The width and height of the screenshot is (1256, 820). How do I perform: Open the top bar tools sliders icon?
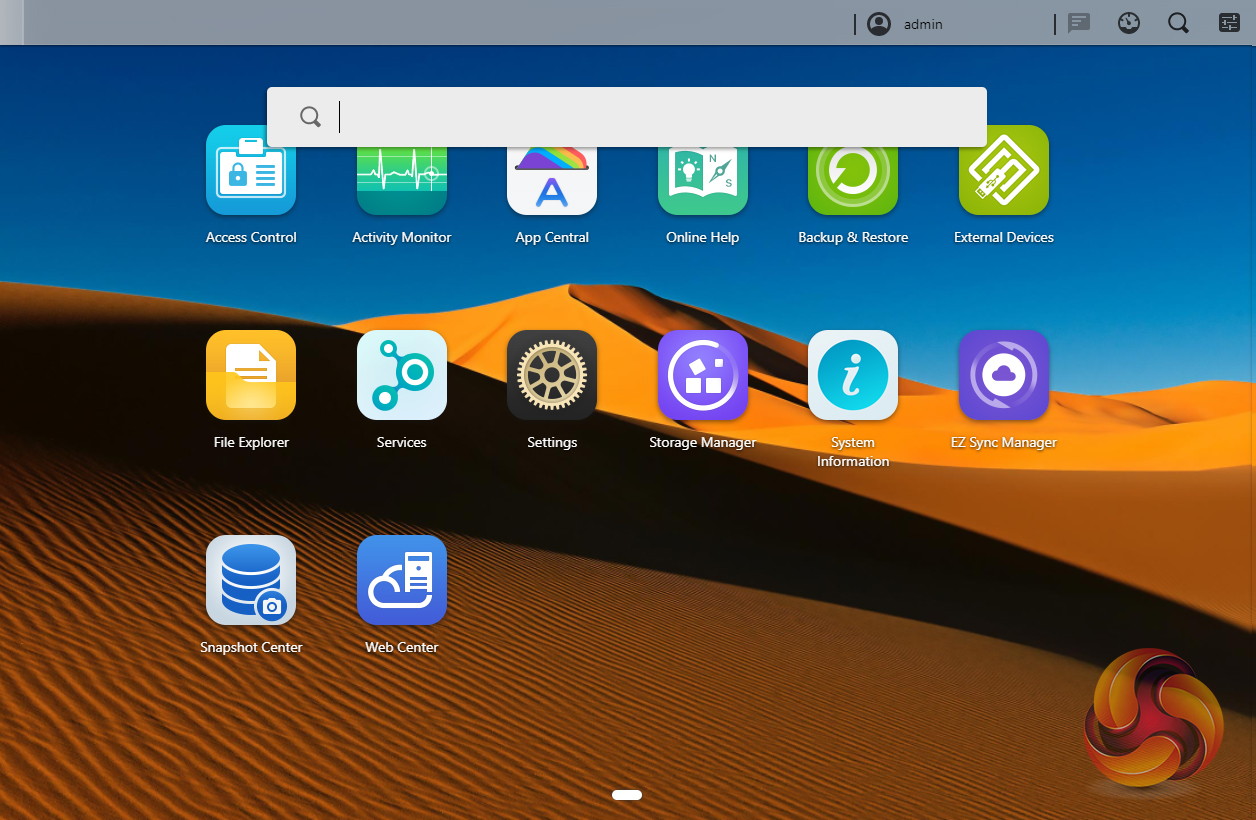pyautogui.click(x=1229, y=23)
